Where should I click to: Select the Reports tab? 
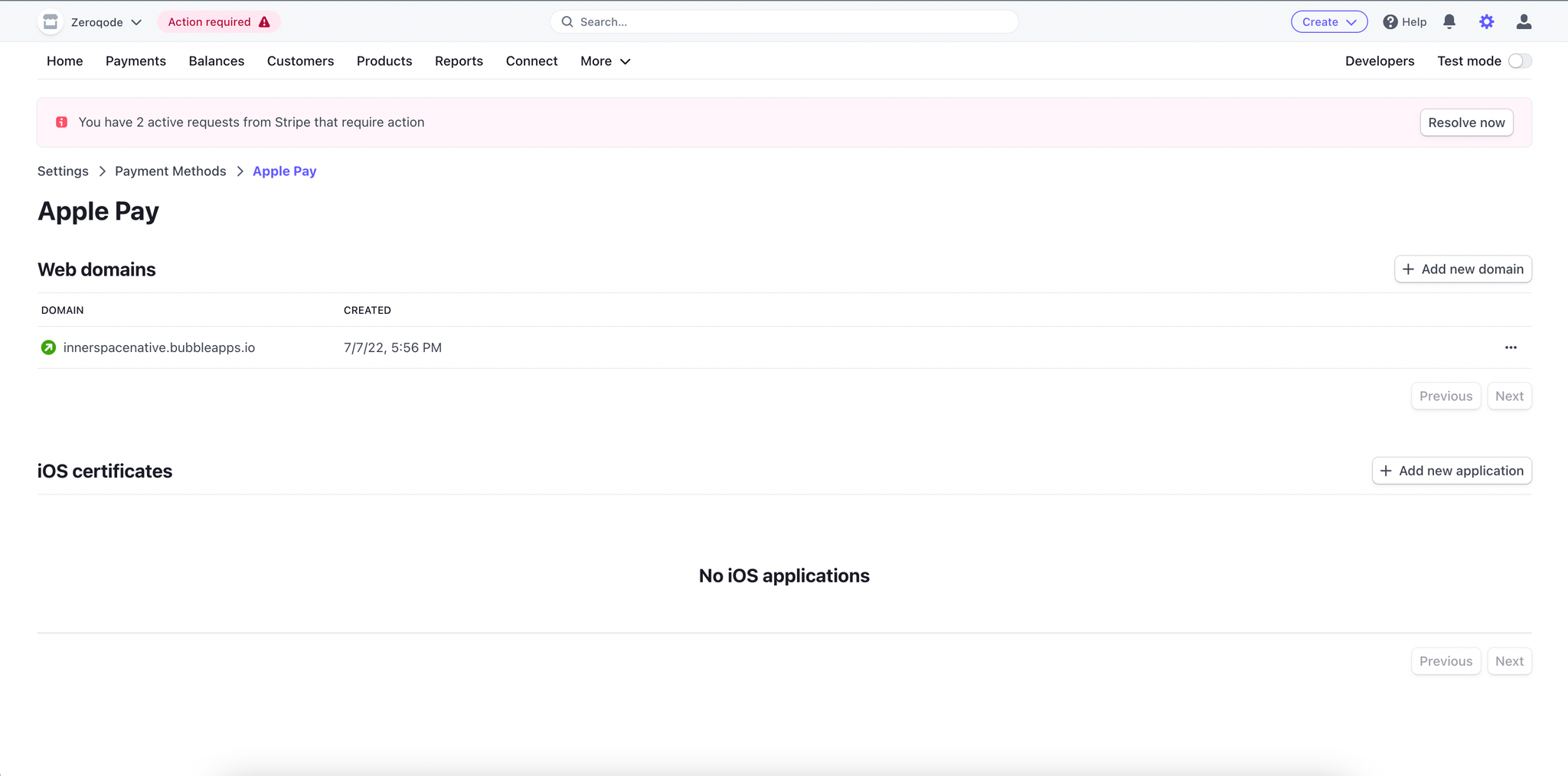point(459,61)
